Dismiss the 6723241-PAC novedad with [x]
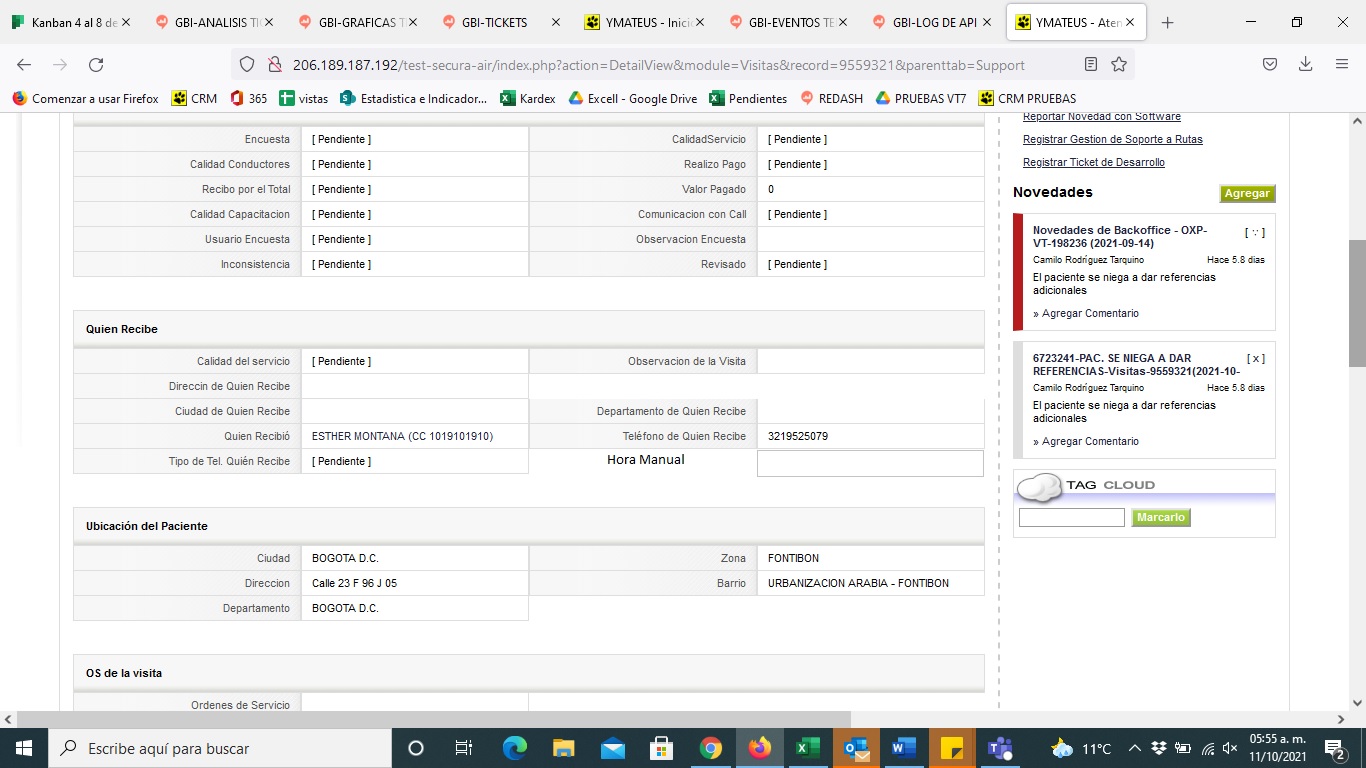1366x768 pixels. pos(1255,359)
